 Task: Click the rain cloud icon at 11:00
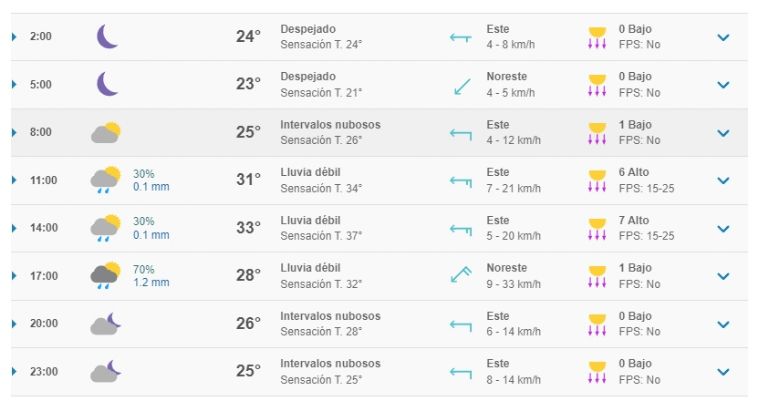[106, 180]
